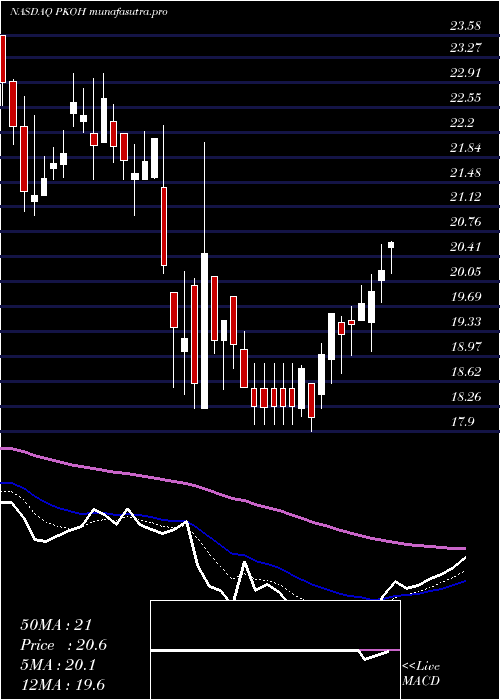Screen dimensions: 500x700
Task: Click the <<Live MACD label
Action: point(421,673)
